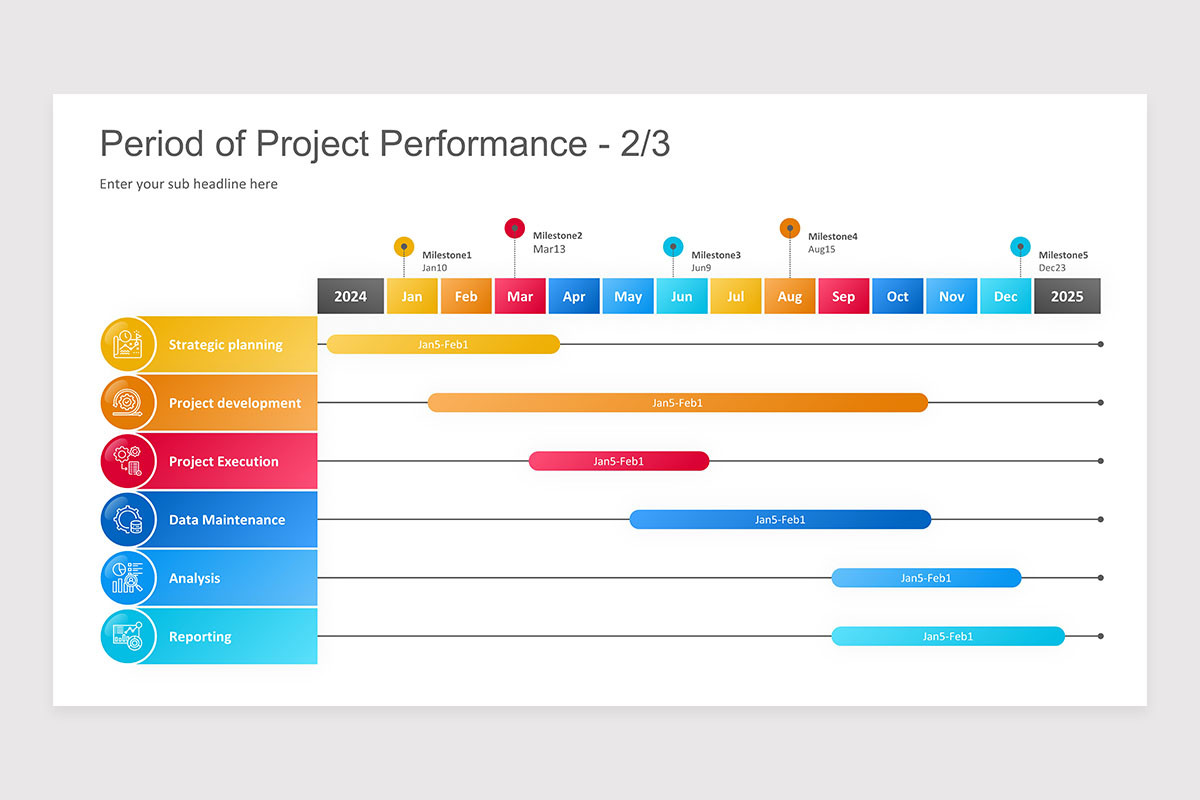
Task: Click the Data Maintenance database icon
Action: 128,520
